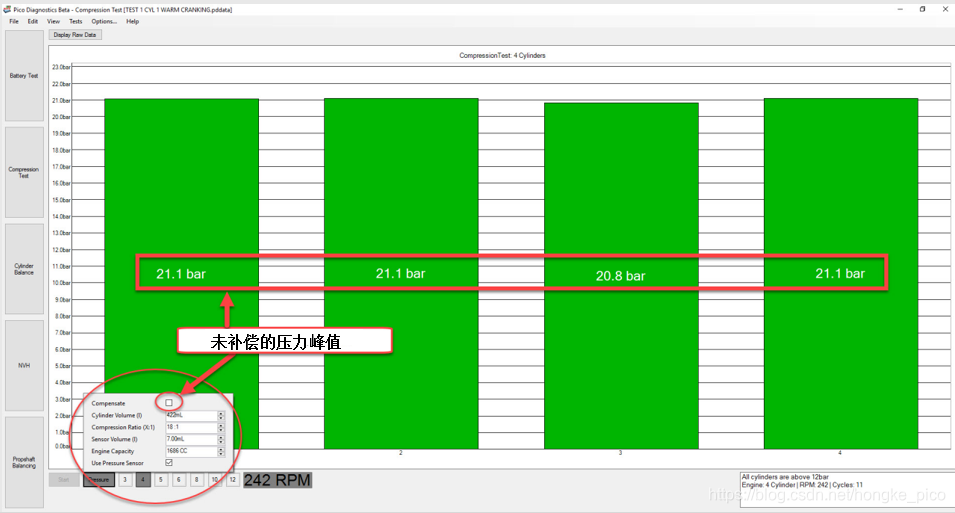The width and height of the screenshot is (955, 513).
Task: Click the Sensor Volume input field
Action: 192,439
